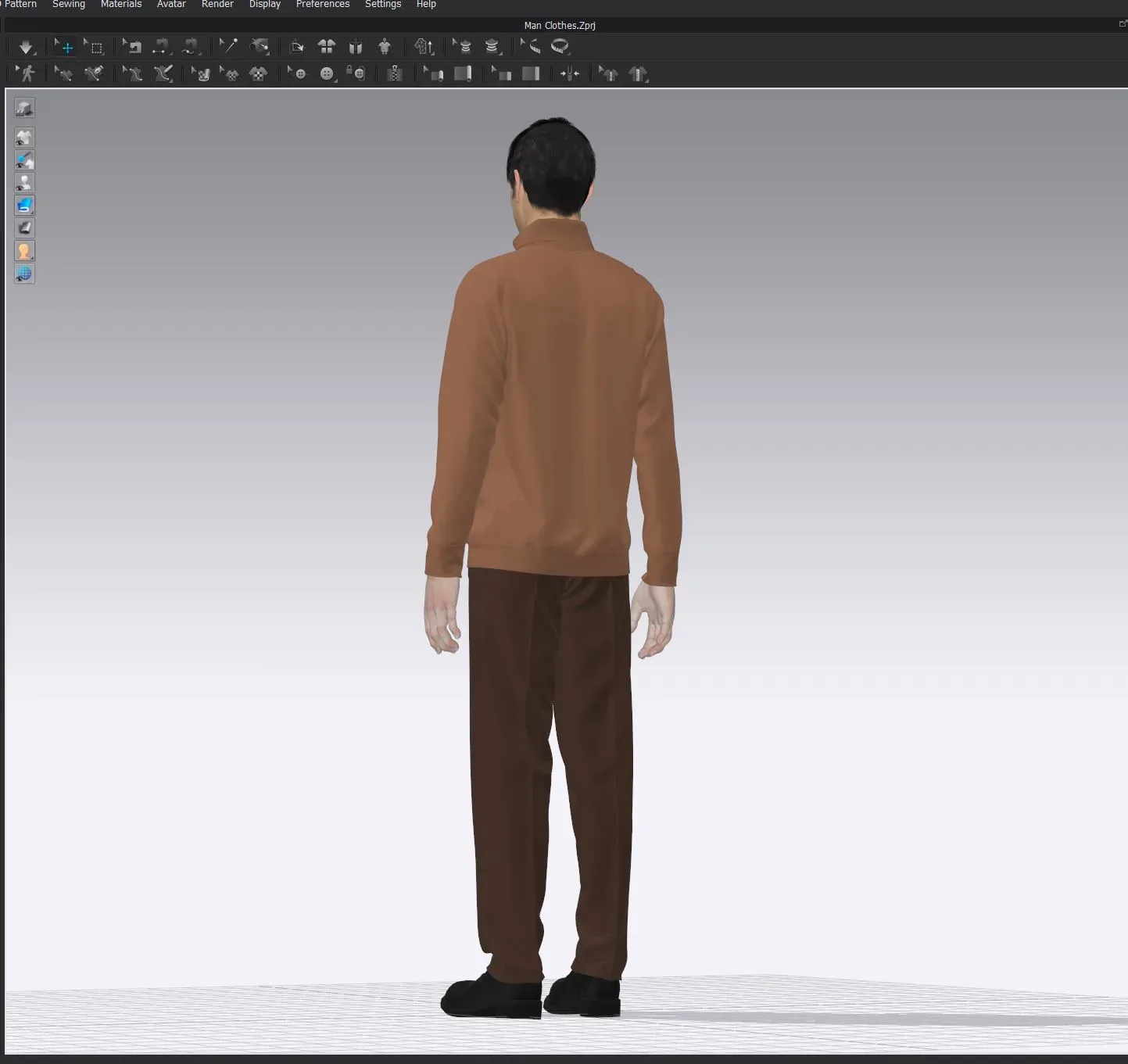Toggle Show Garment visibility
The height and width of the screenshot is (1064, 1128).
pyautogui.click(x=24, y=138)
